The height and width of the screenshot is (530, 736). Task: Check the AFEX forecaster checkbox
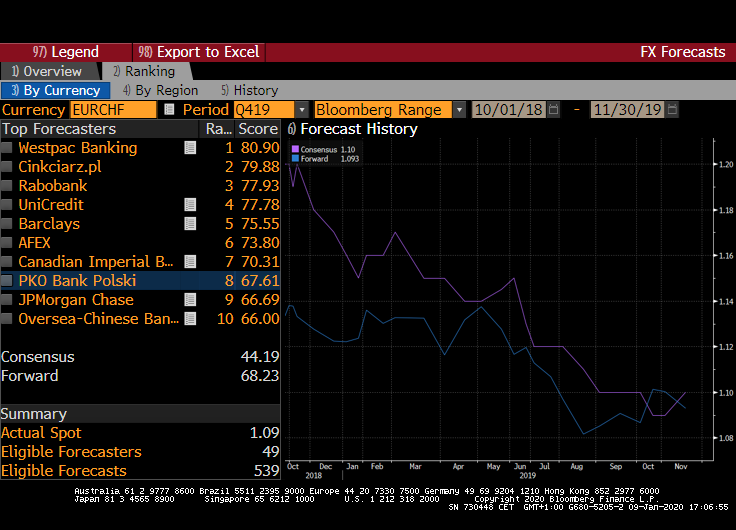tap(7, 243)
